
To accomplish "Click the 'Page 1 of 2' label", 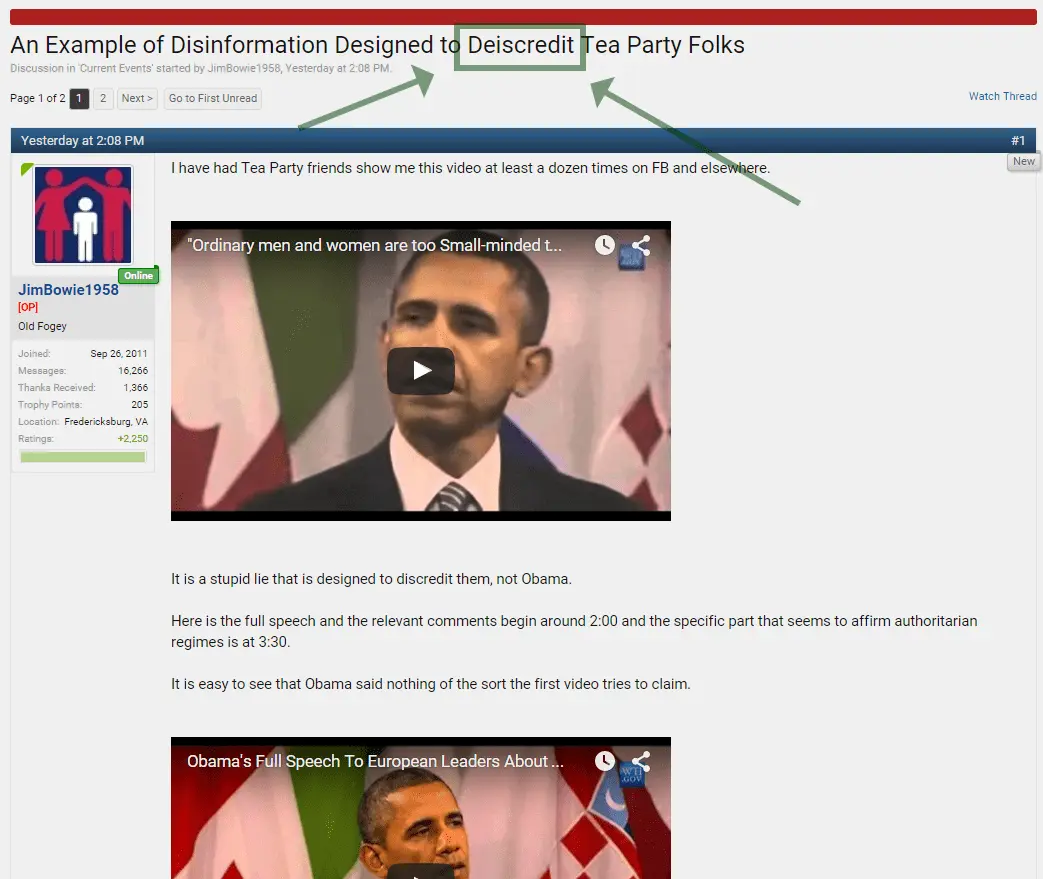I will coord(38,98).
